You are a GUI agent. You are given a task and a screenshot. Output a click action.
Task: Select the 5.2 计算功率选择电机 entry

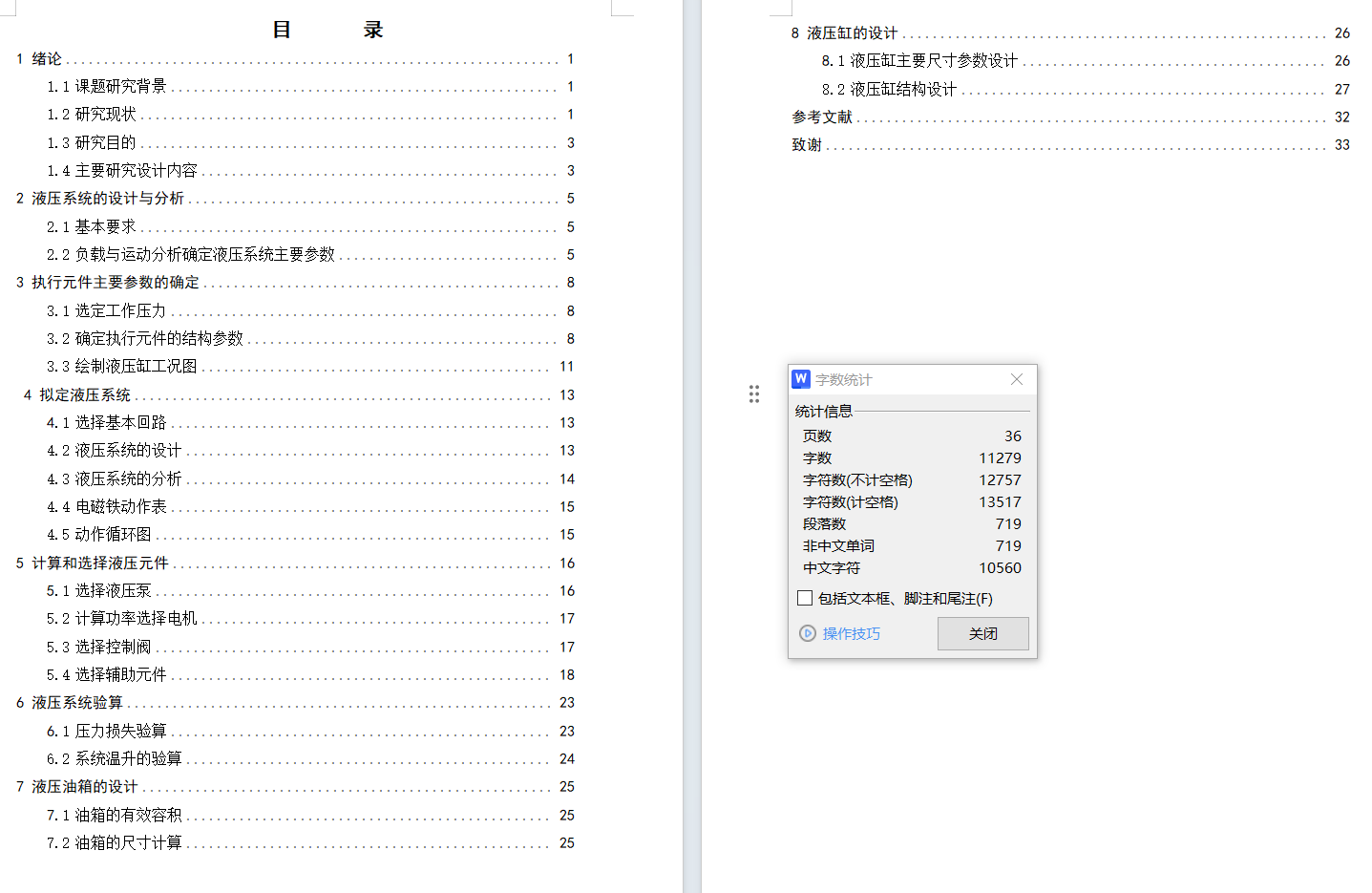tap(310, 618)
